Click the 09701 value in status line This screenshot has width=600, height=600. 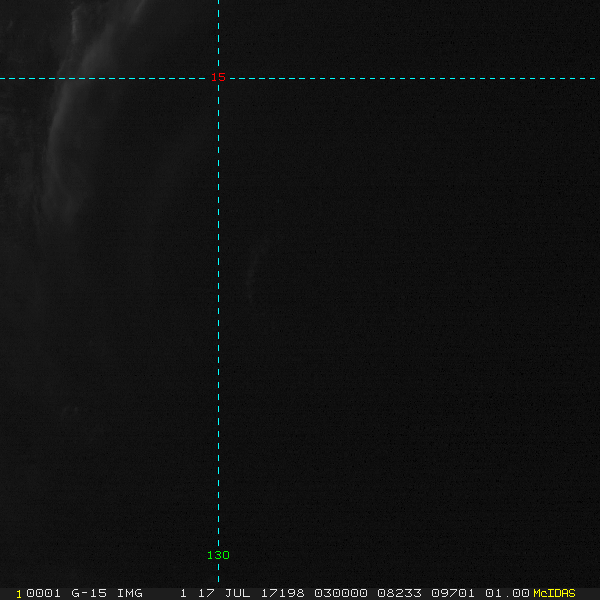pyautogui.click(x=455, y=593)
